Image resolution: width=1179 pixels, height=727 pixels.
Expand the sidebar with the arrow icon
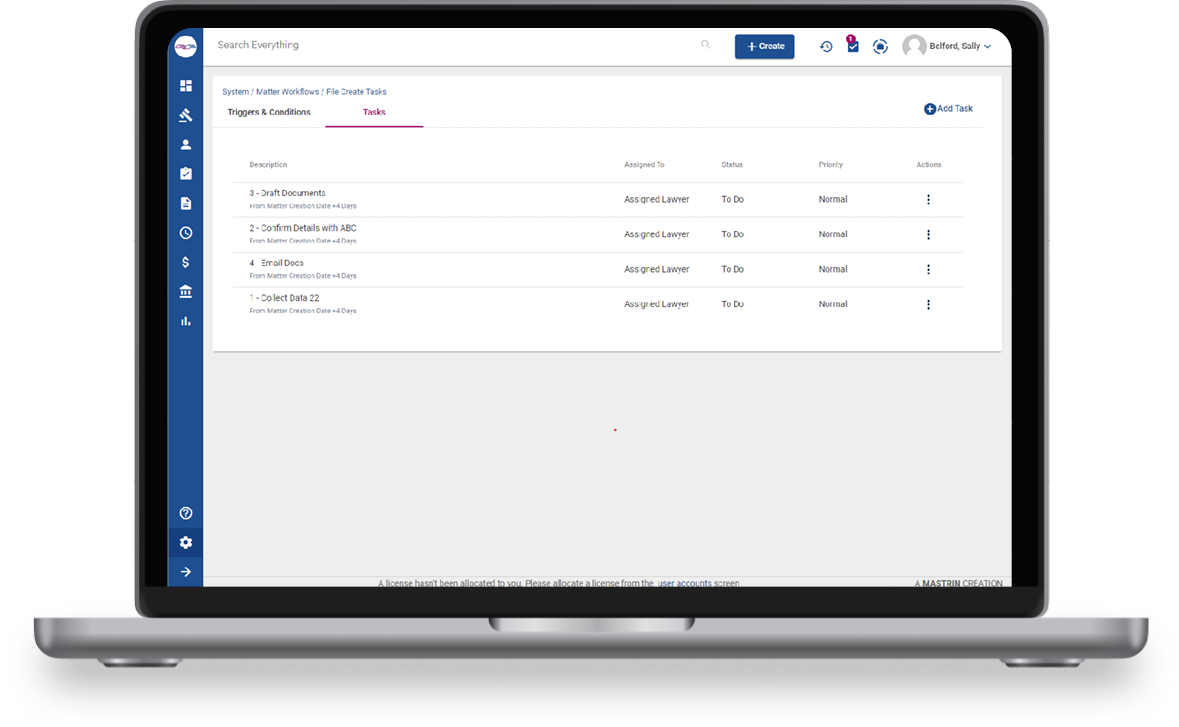(x=186, y=572)
